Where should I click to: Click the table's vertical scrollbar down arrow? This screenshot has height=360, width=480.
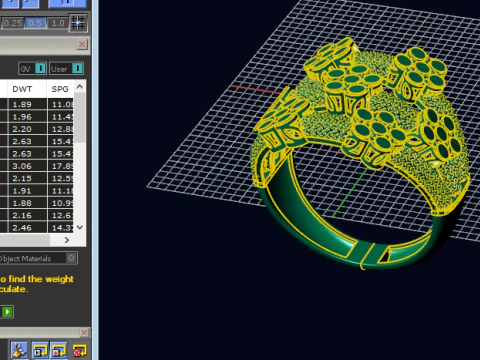click(80, 227)
